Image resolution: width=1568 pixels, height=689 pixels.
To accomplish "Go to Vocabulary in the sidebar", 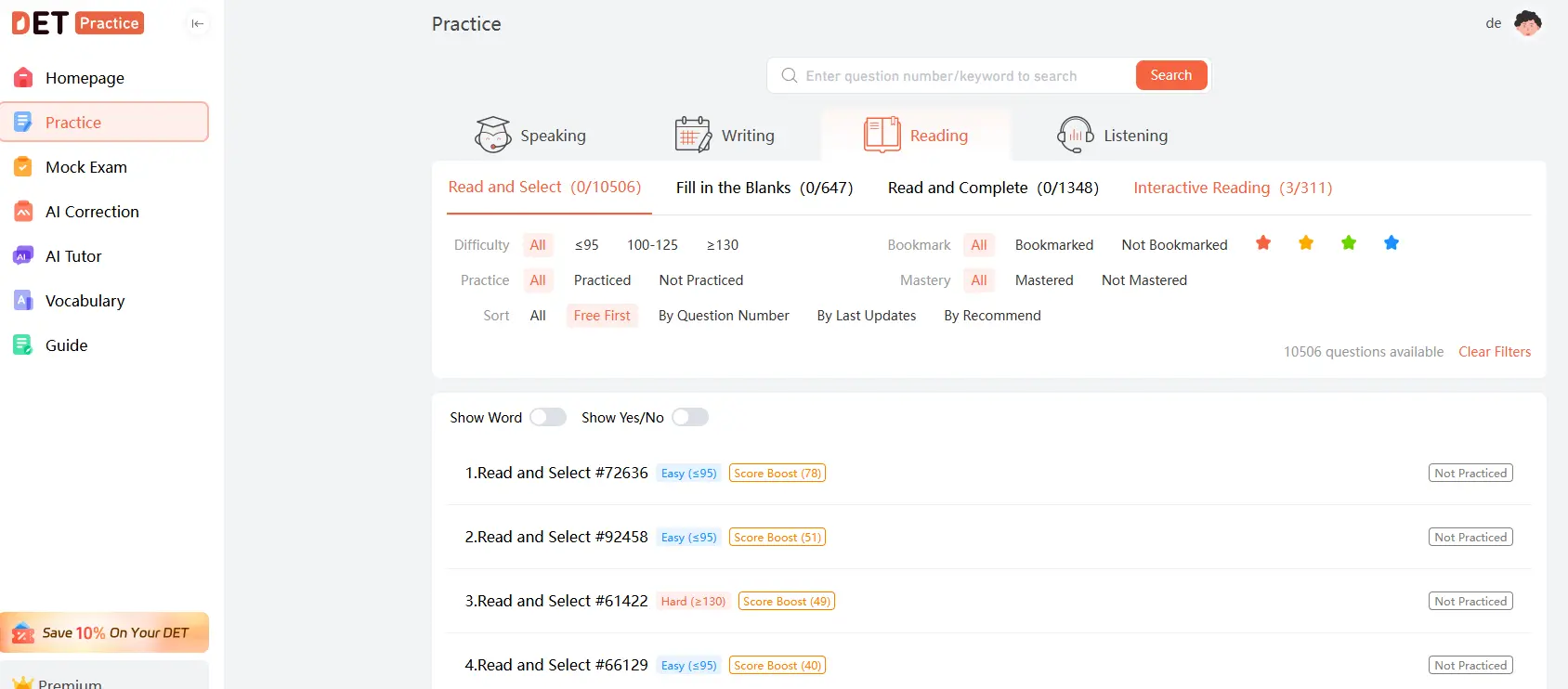I will click(85, 301).
